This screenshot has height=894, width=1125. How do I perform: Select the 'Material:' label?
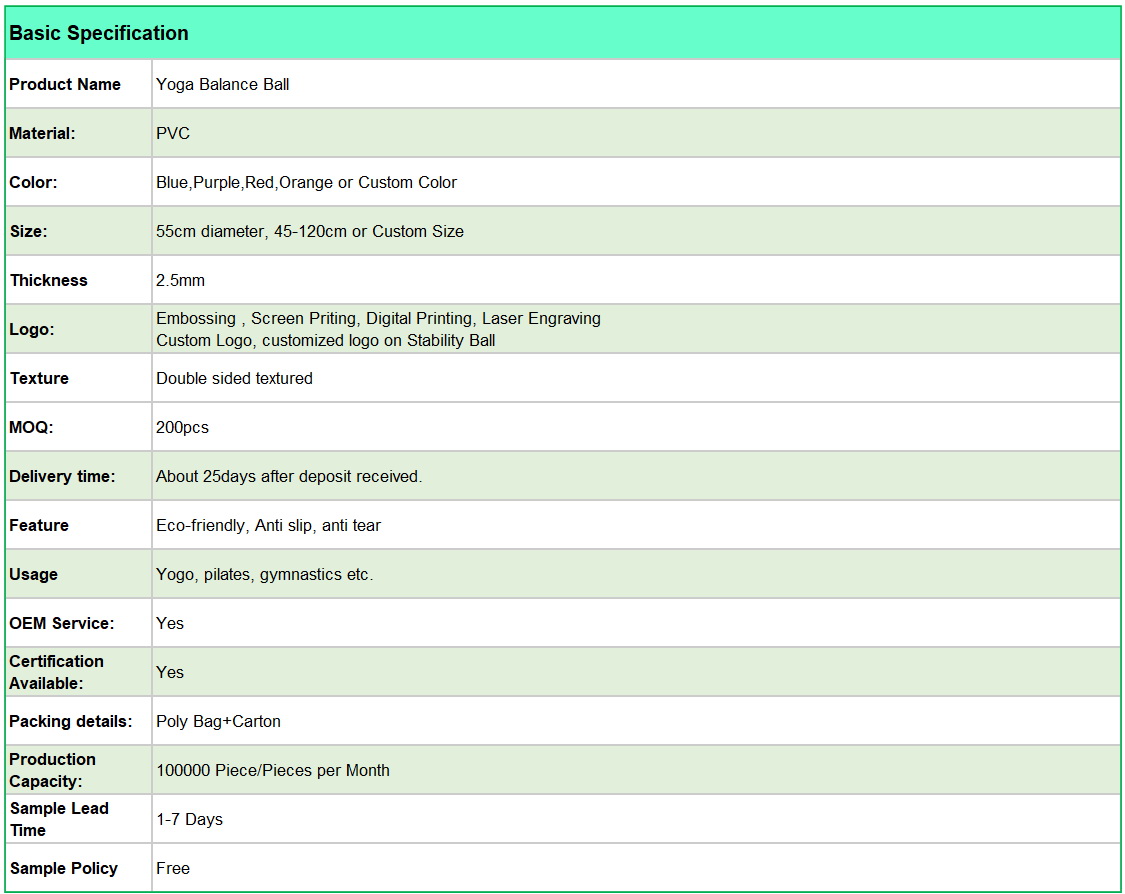click(x=42, y=133)
